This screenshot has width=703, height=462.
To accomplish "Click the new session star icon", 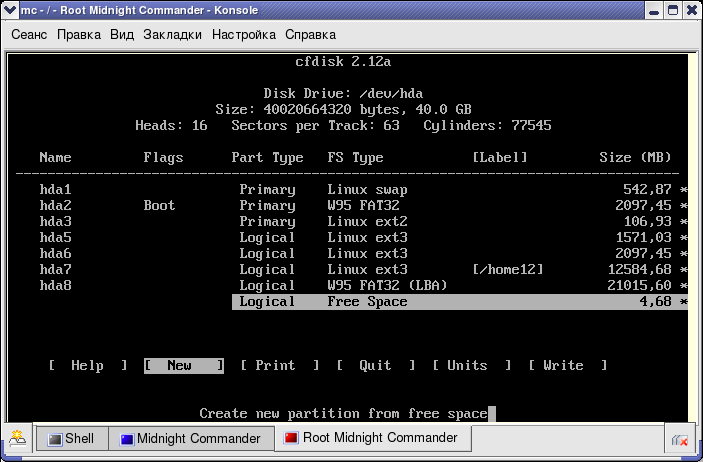I will (18, 438).
